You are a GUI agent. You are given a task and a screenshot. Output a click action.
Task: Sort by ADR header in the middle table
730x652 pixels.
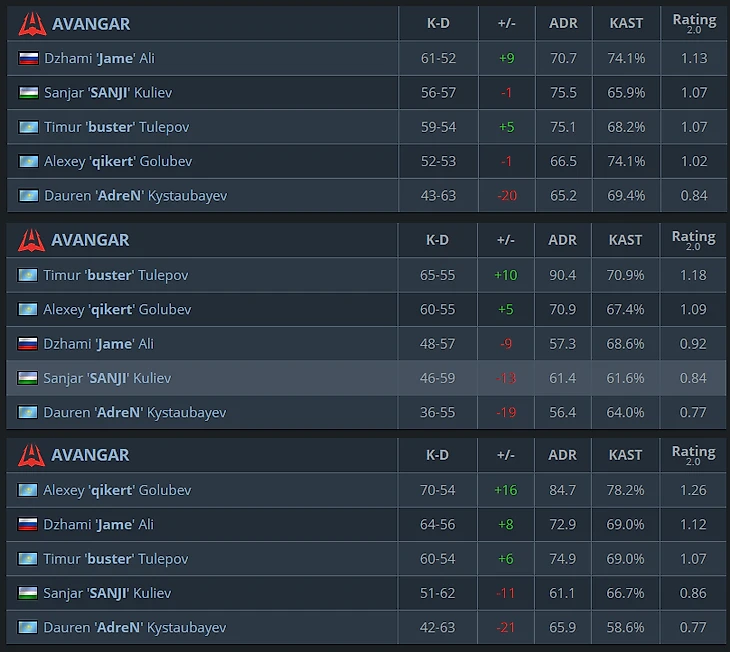[563, 240]
